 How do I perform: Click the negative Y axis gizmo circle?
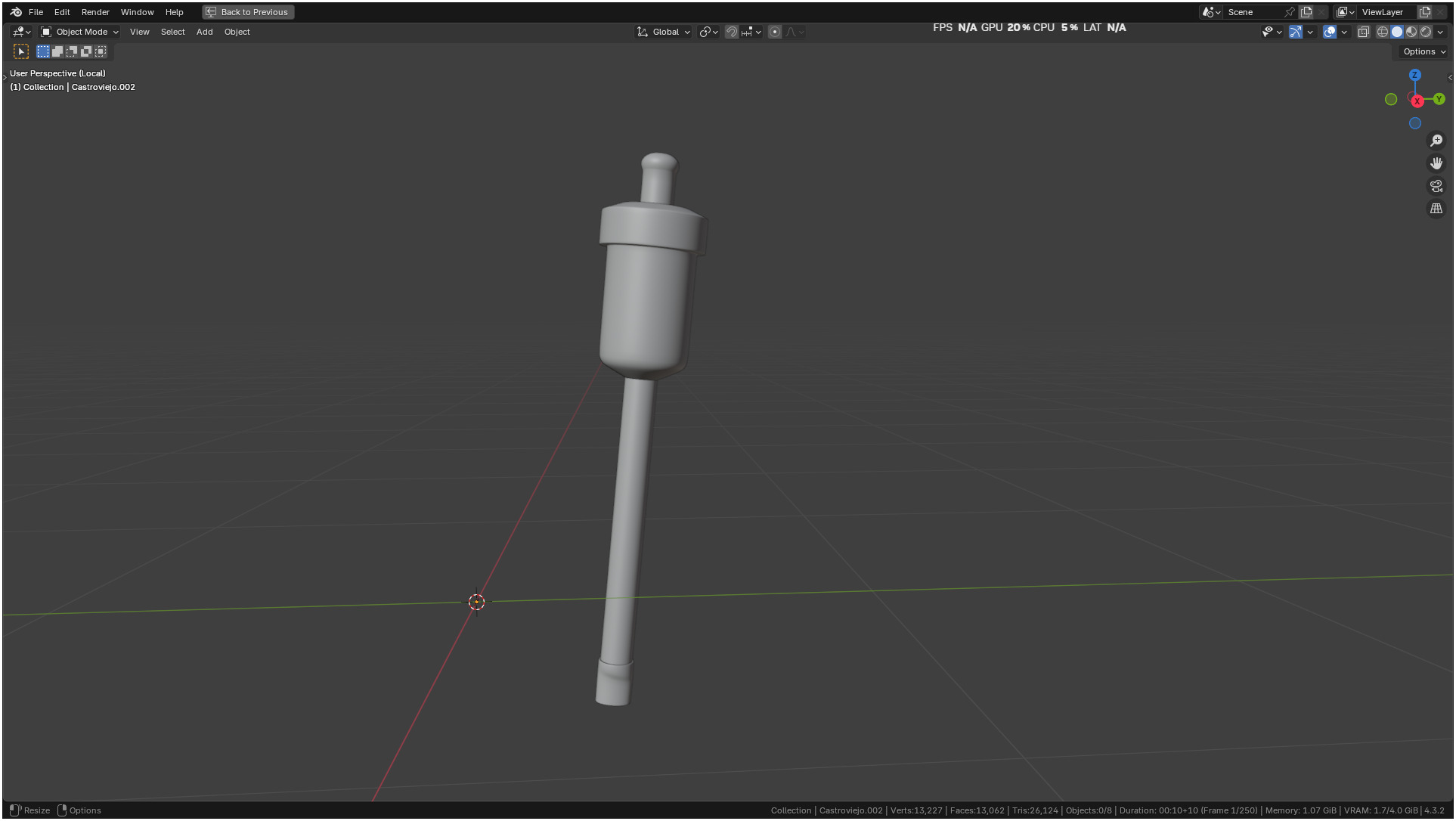[x=1391, y=99]
